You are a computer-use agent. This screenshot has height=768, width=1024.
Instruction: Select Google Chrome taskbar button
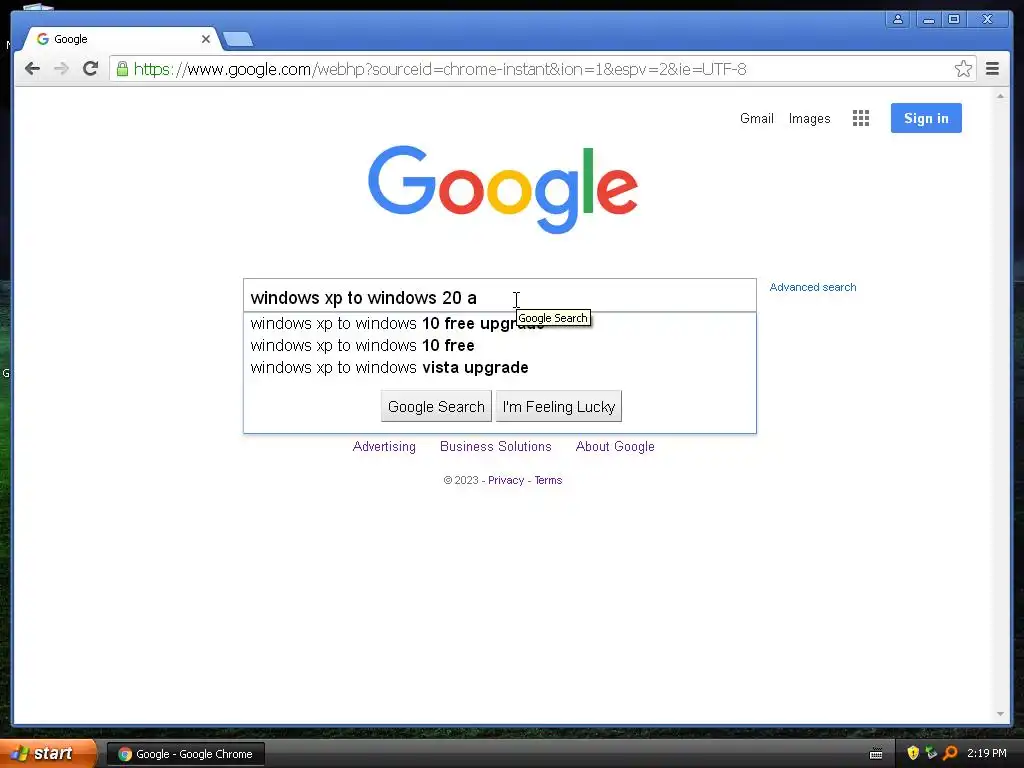click(185, 754)
